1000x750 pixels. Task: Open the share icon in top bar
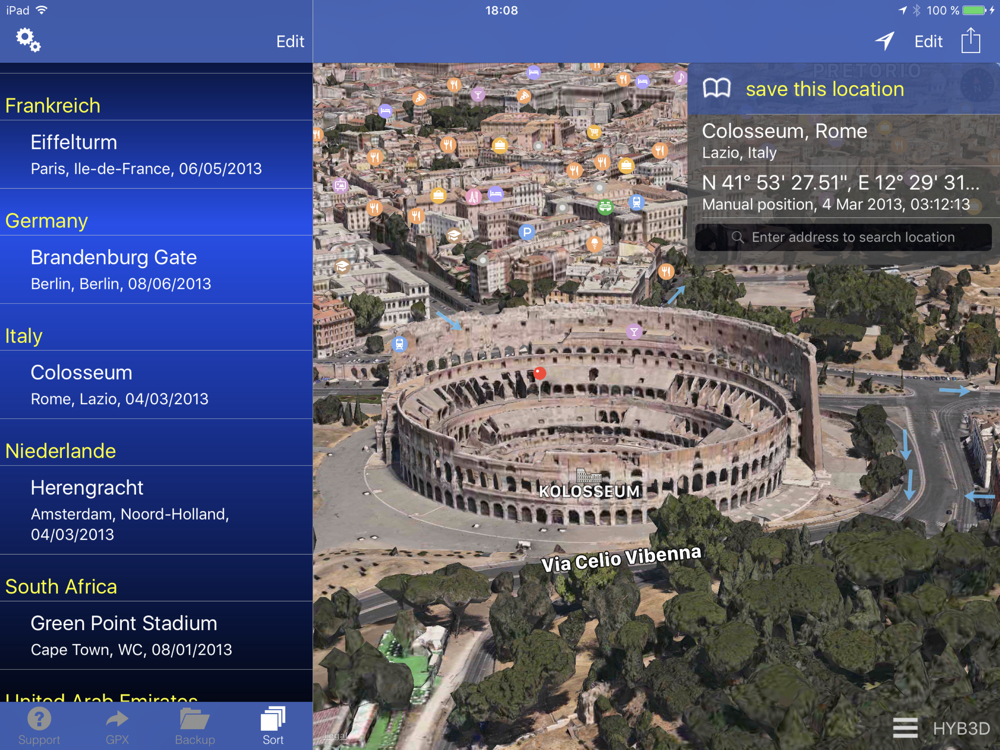pyautogui.click(x=971, y=40)
